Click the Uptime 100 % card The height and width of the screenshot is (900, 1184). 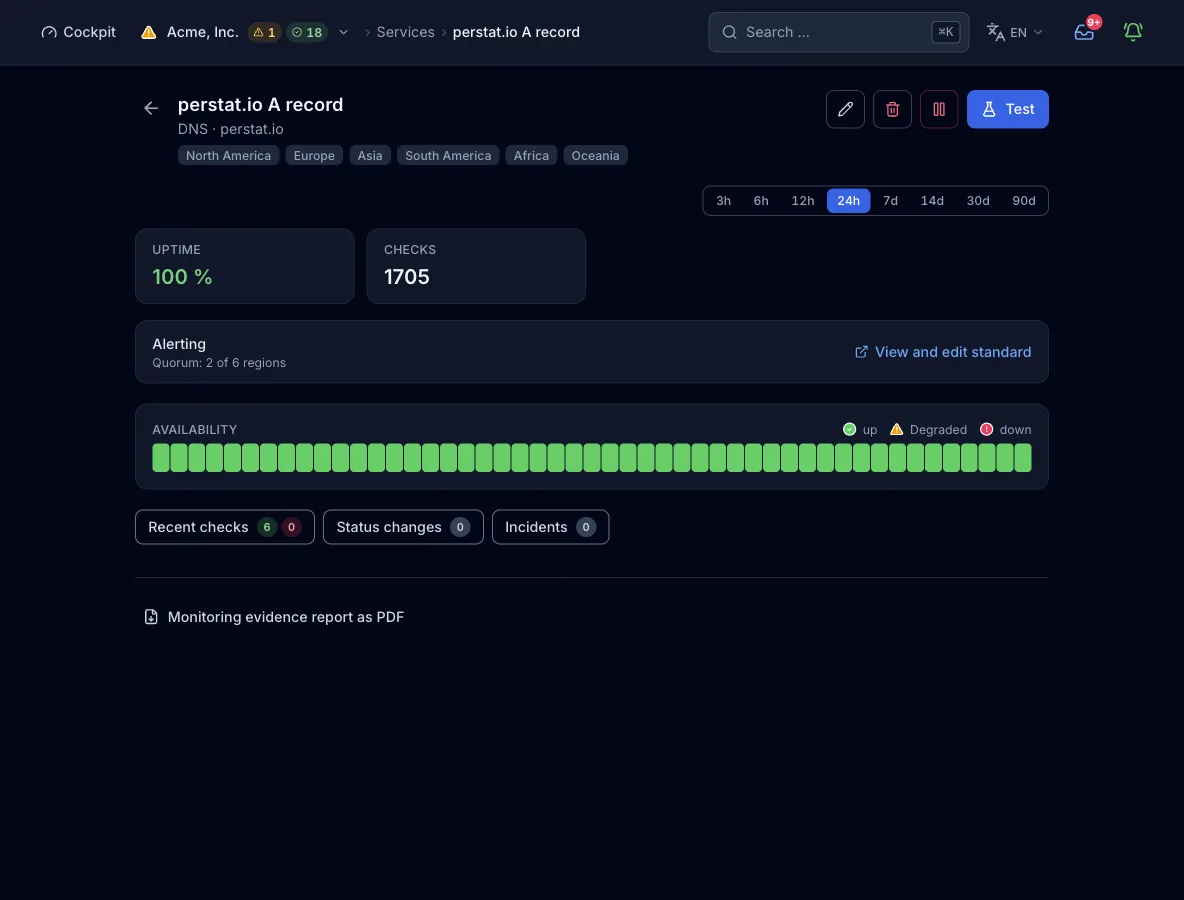pos(245,267)
